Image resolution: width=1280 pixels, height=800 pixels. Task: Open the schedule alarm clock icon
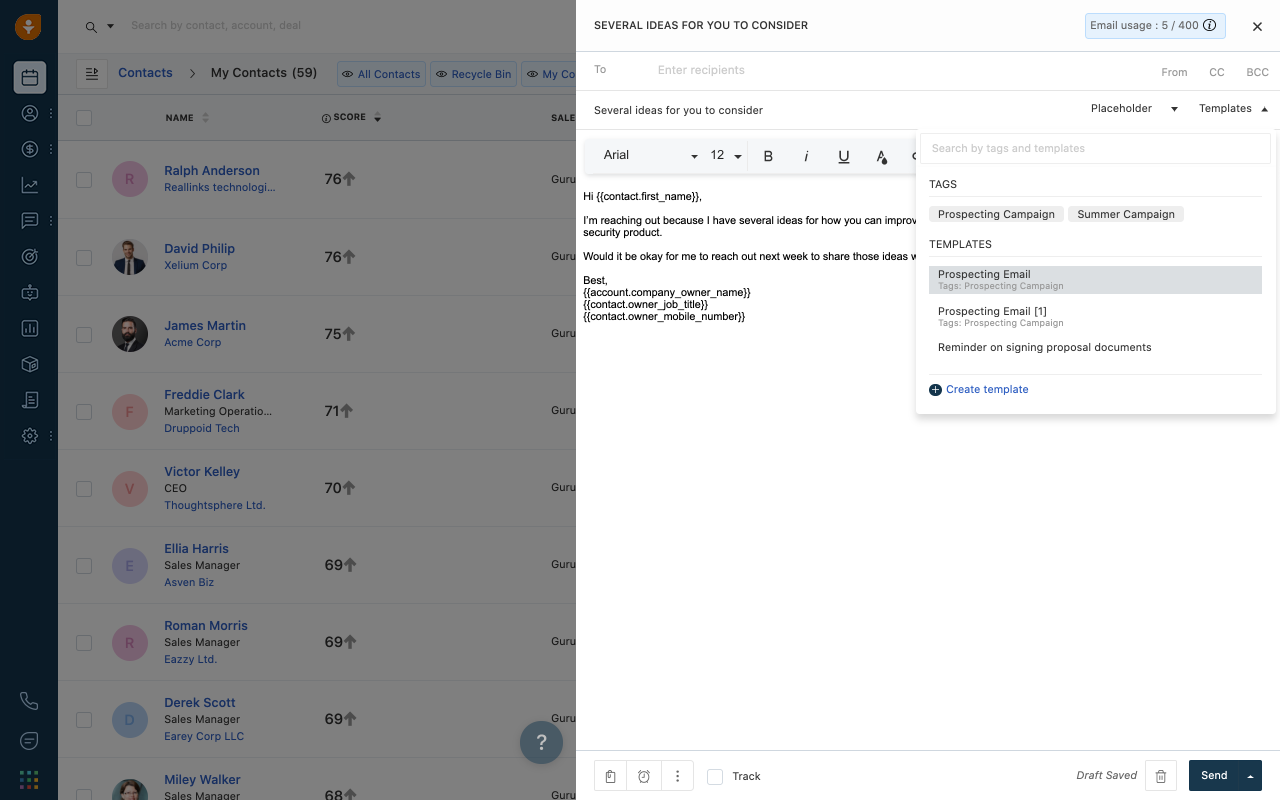(x=644, y=776)
